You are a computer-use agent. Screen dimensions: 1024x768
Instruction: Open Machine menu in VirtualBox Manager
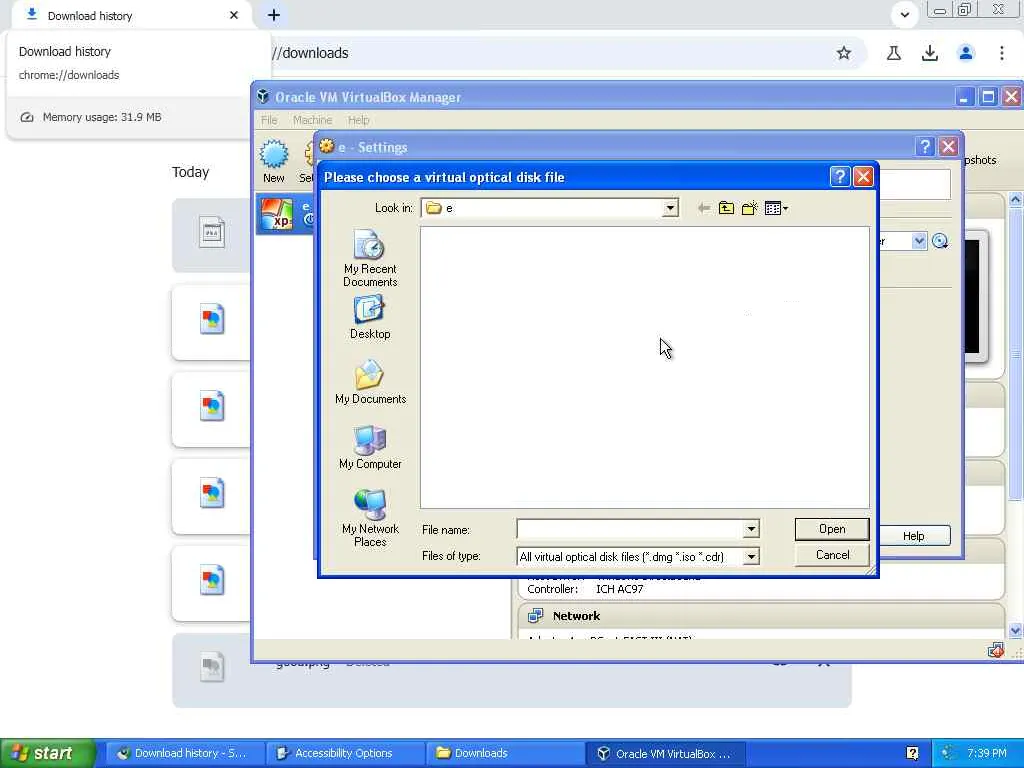(312, 120)
